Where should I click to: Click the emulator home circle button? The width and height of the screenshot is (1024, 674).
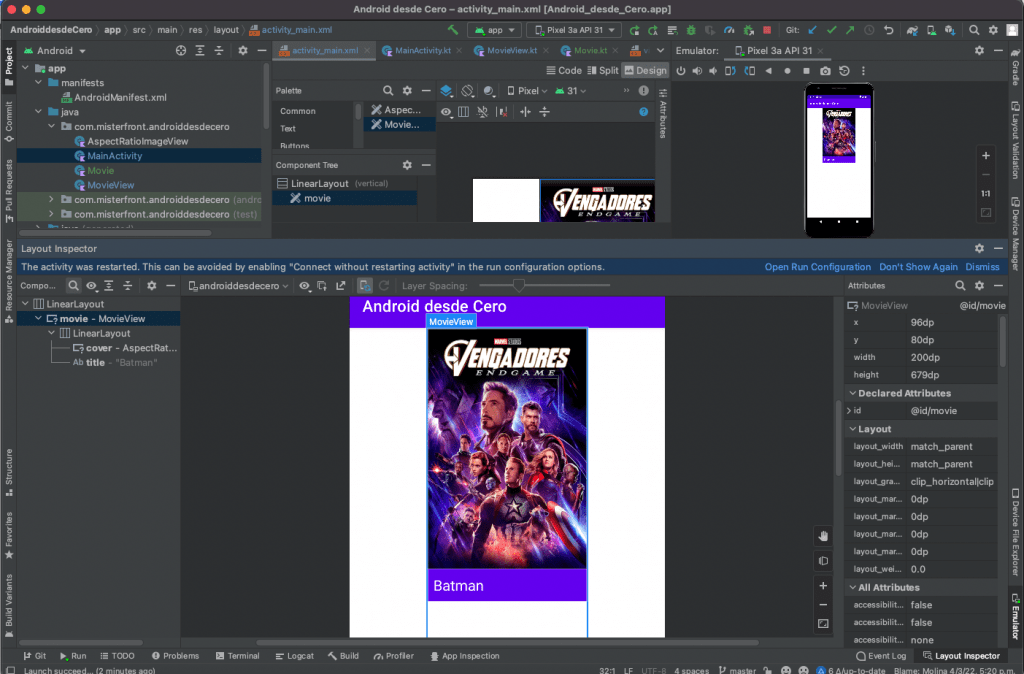coord(788,71)
